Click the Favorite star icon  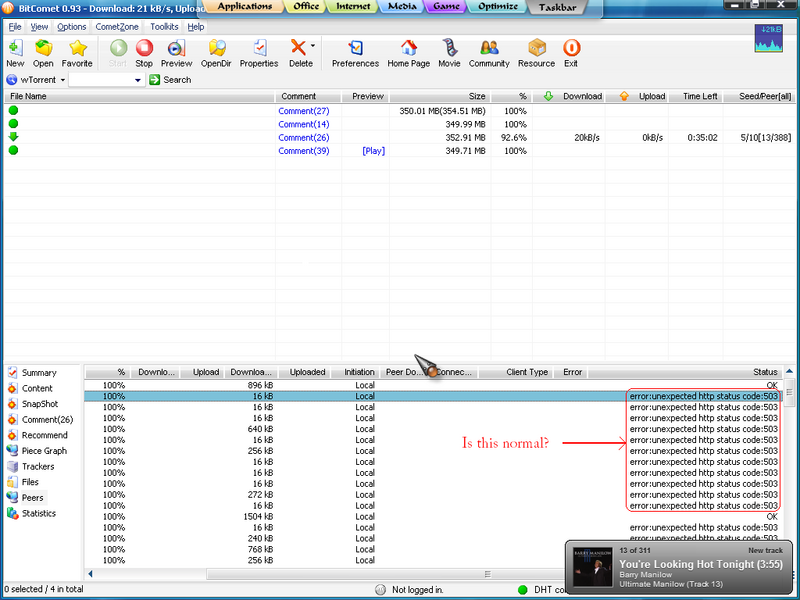pos(77,49)
